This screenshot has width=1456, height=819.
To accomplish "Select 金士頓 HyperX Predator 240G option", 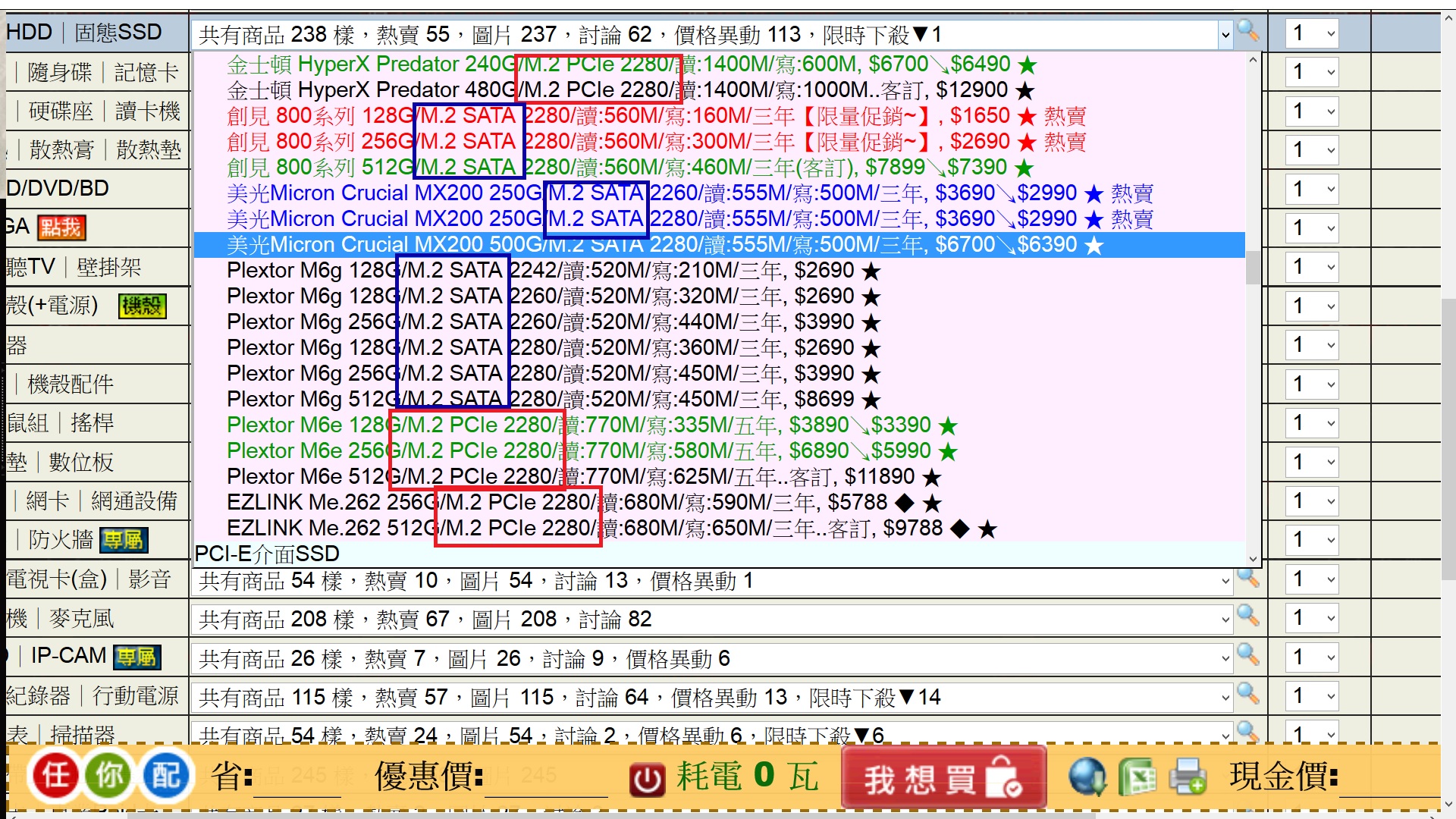I will [720, 64].
